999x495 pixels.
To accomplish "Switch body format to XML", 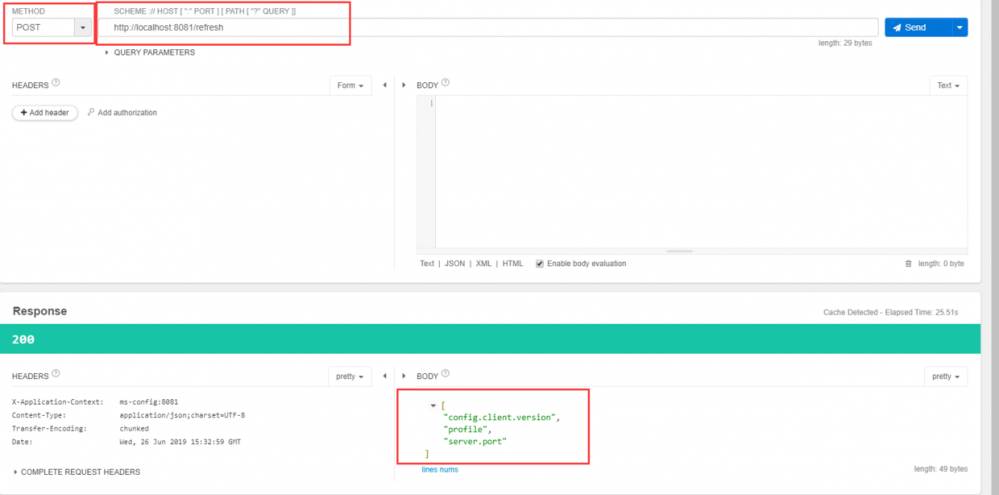I will point(484,263).
